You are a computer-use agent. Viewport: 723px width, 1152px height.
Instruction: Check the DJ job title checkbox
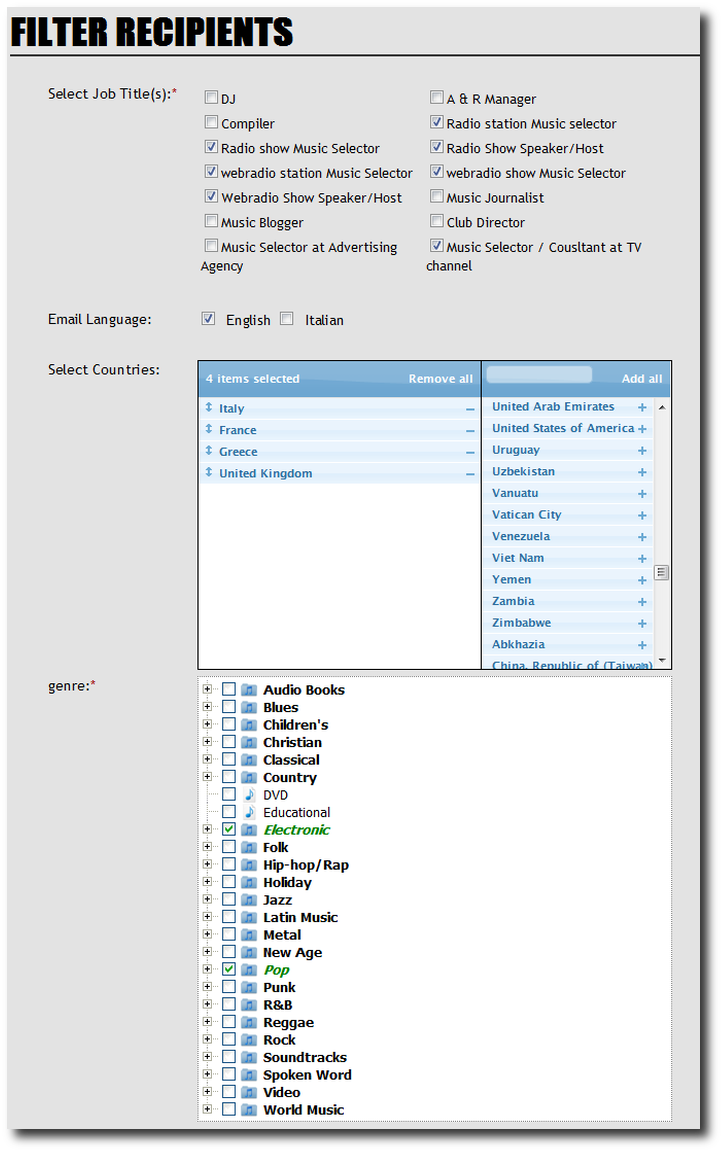point(211,98)
